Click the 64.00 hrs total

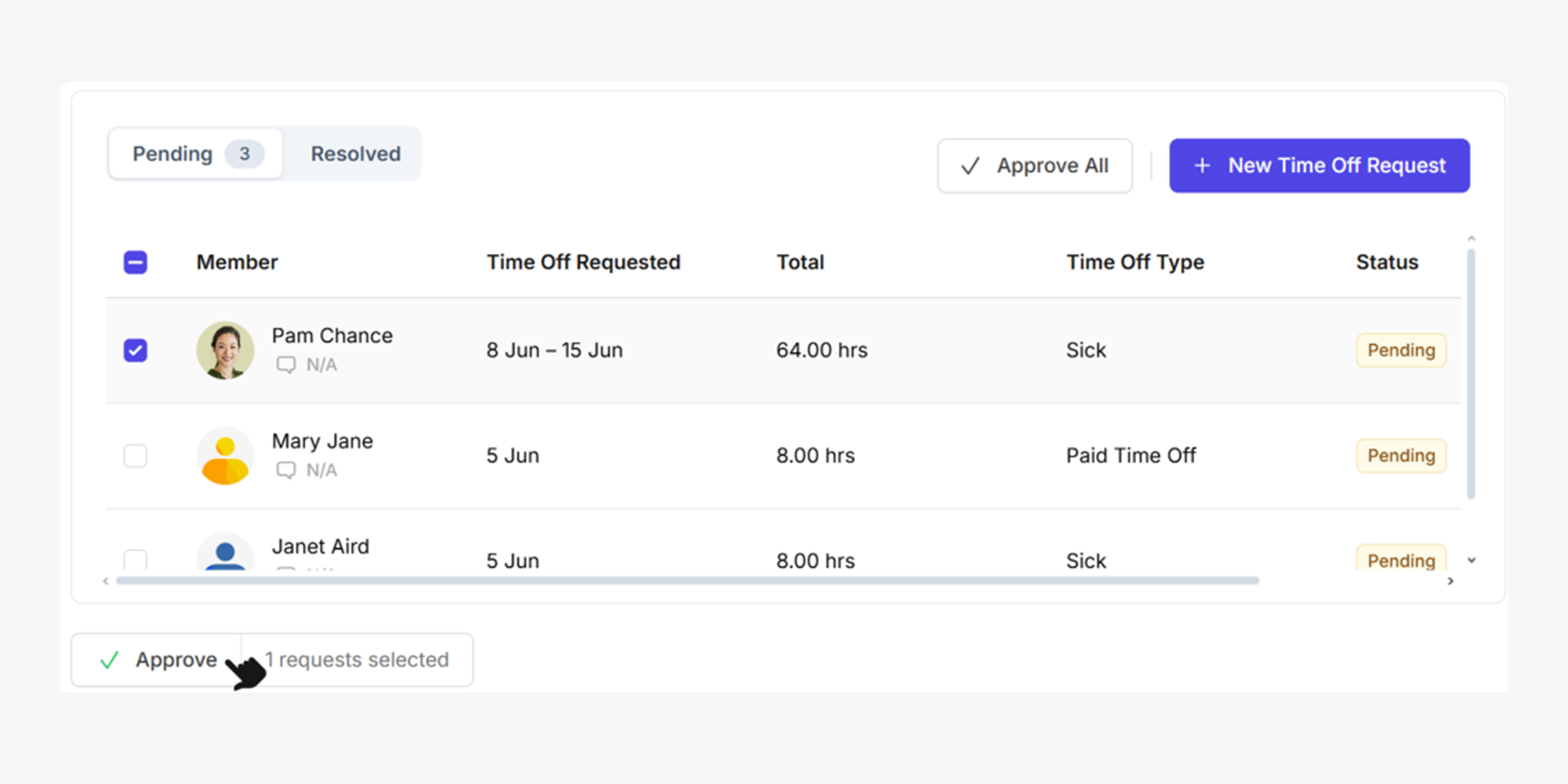(822, 350)
